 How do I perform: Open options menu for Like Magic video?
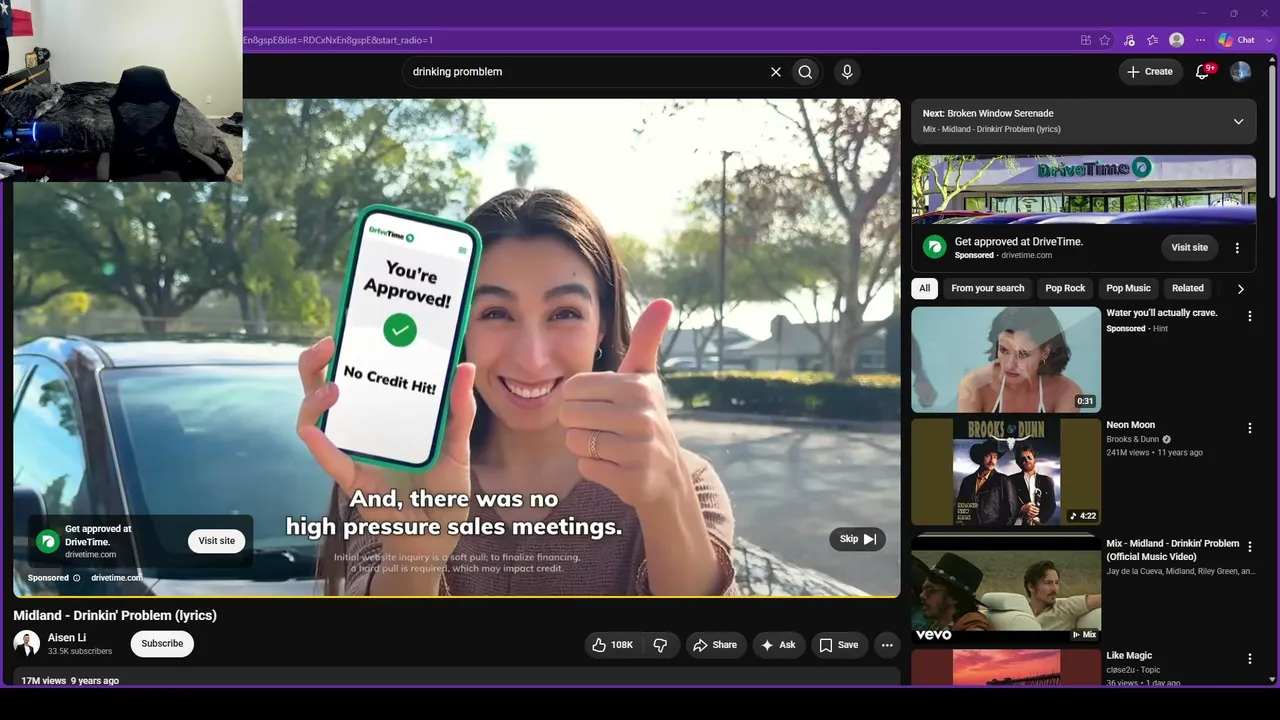1249,659
